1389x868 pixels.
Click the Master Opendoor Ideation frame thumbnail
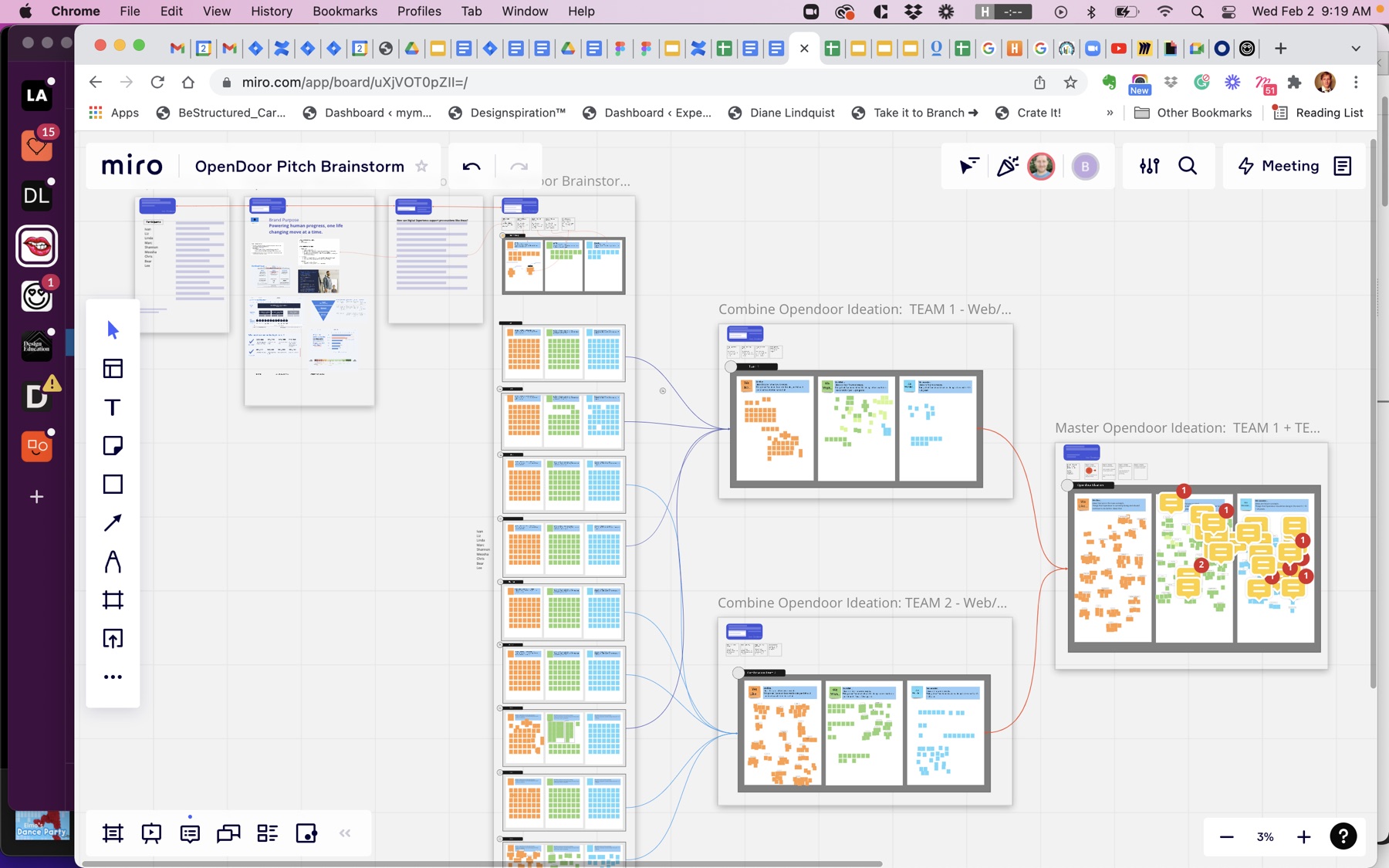pyautogui.click(x=1191, y=556)
